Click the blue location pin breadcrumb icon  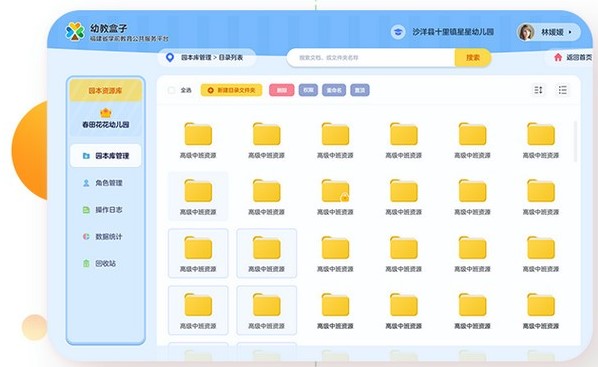170,58
